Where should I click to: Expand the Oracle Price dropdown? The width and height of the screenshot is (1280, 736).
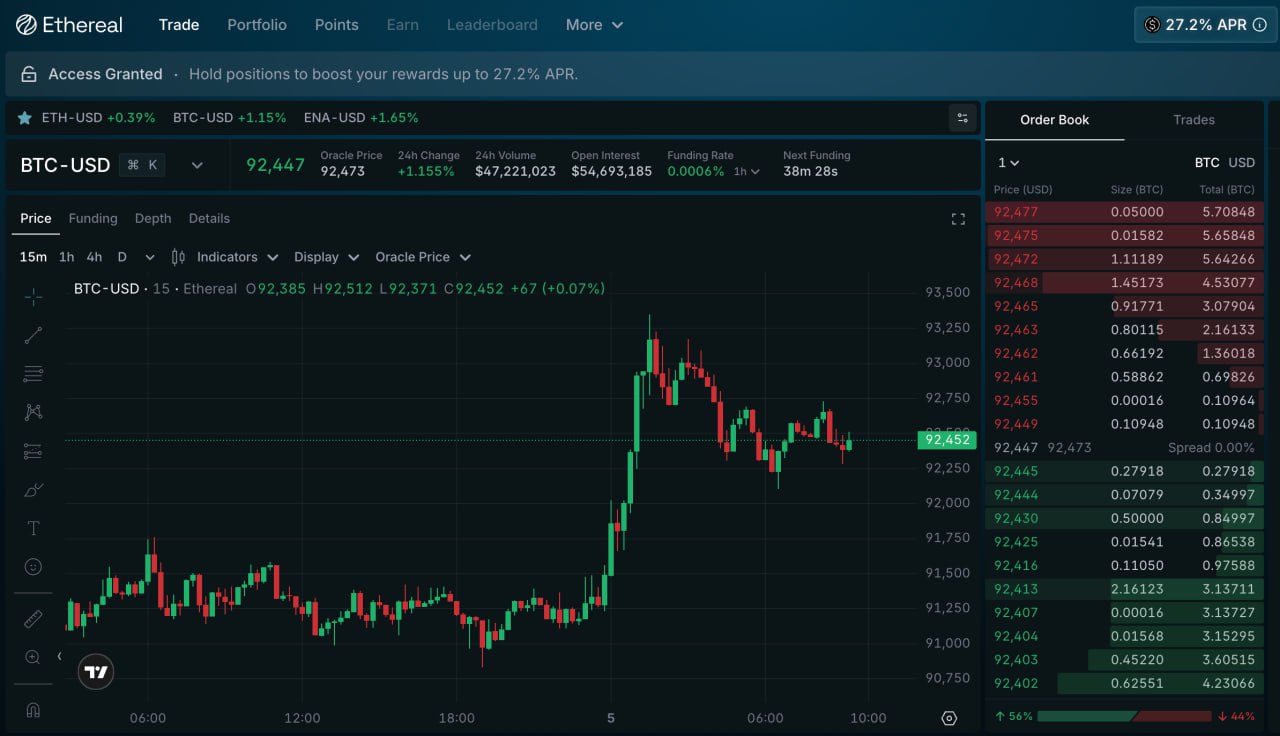[x=422, y=257]
